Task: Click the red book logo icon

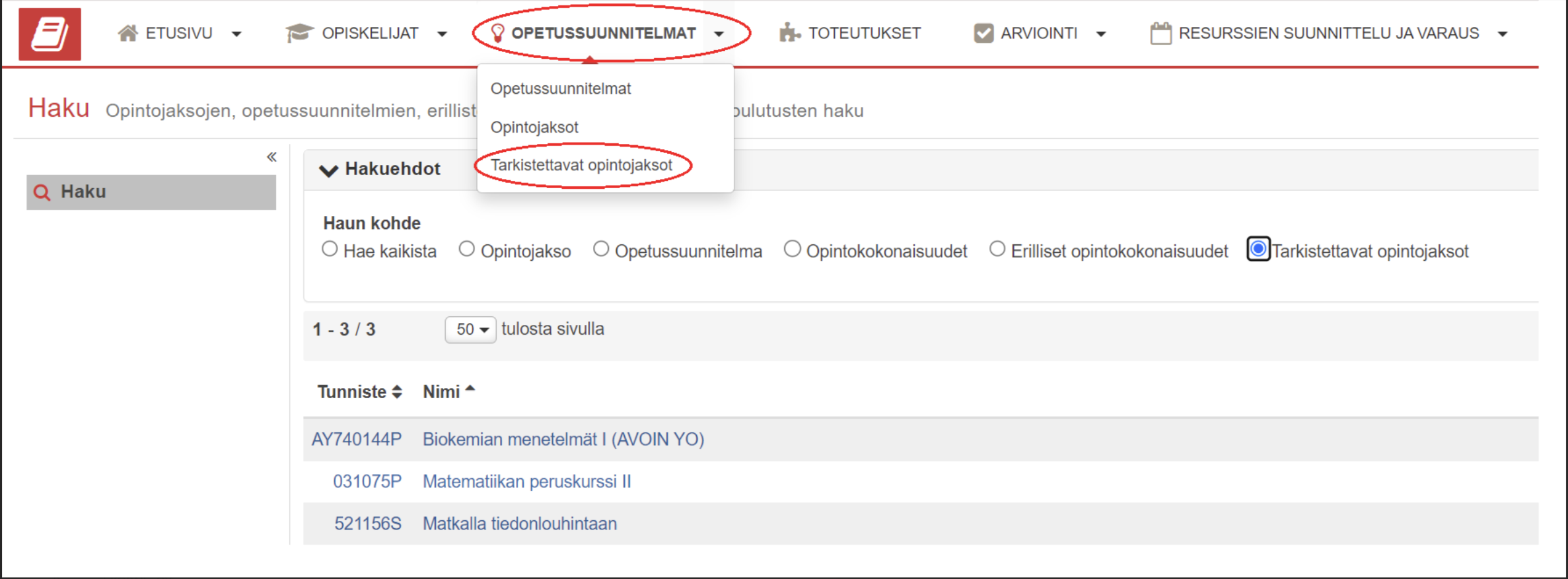Action: point(50,34)
